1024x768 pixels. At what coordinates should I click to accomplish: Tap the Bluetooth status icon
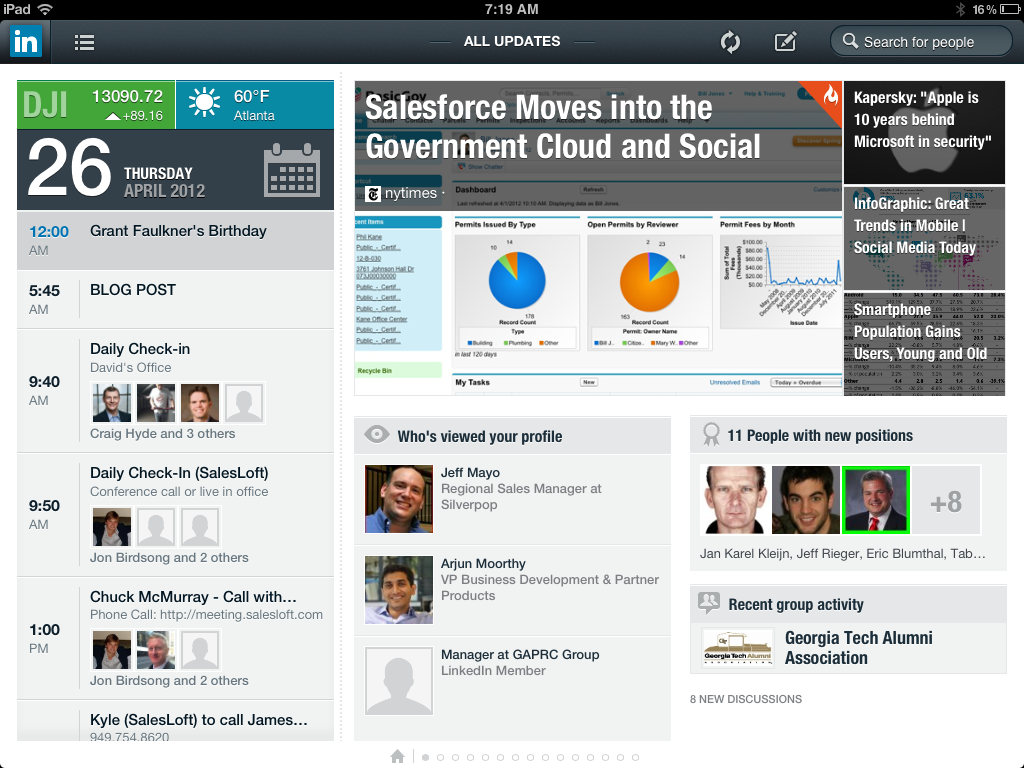pyautogui.click(x=961, y=9)
